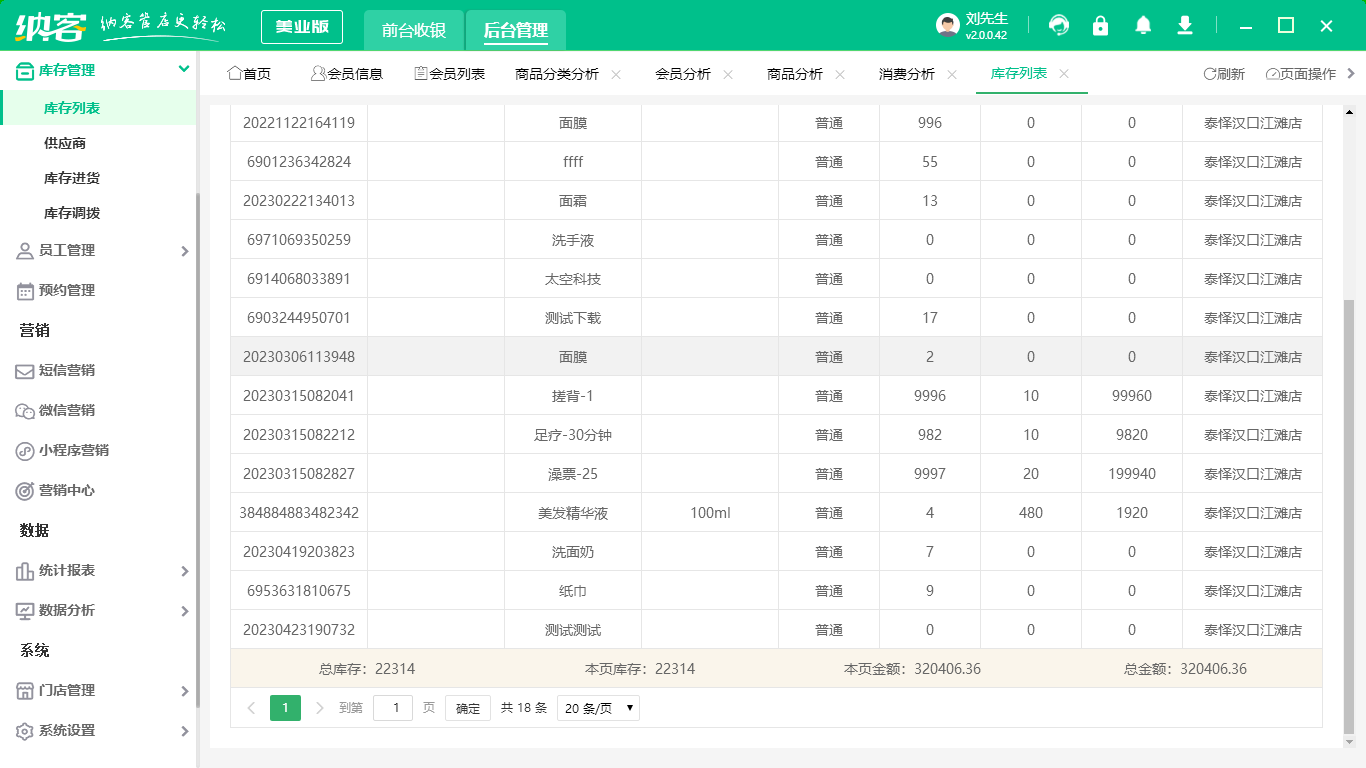Click the tab bar right scroll arrow
This screenshot has height=768, width=1366.
[1352, 73]
